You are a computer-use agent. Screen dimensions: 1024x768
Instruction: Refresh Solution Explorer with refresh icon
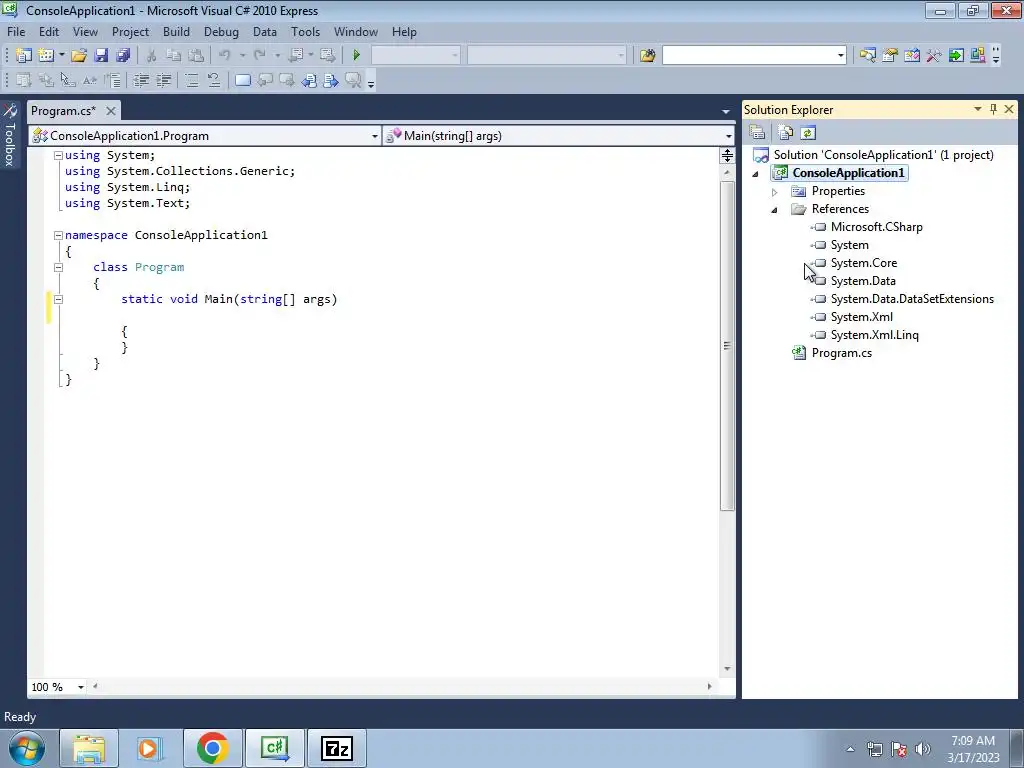pos(808,133)
